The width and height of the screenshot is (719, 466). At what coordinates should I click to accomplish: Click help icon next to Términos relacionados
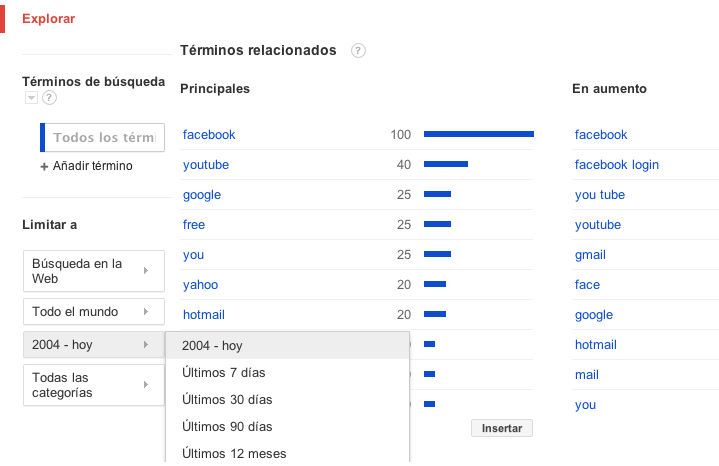(358, 50)
